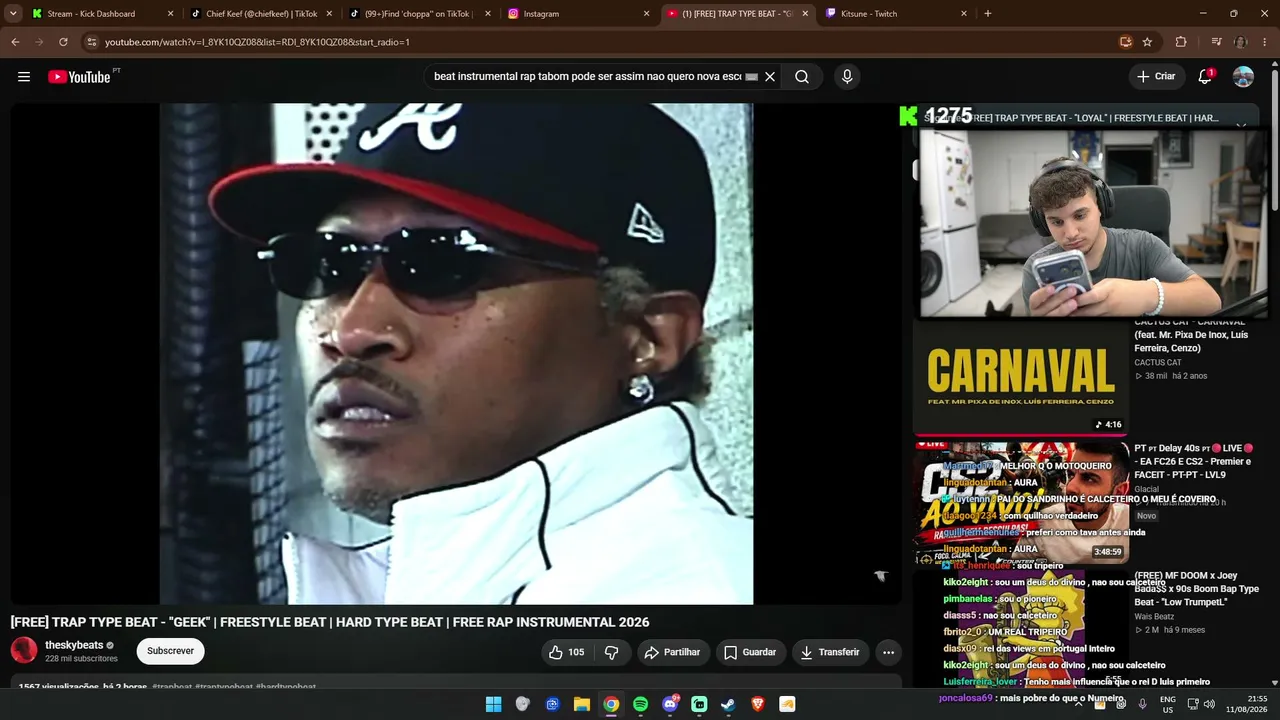Download video with Transferir button
Viewport: 1280px width, 720px height.
(x=830, y=652)
